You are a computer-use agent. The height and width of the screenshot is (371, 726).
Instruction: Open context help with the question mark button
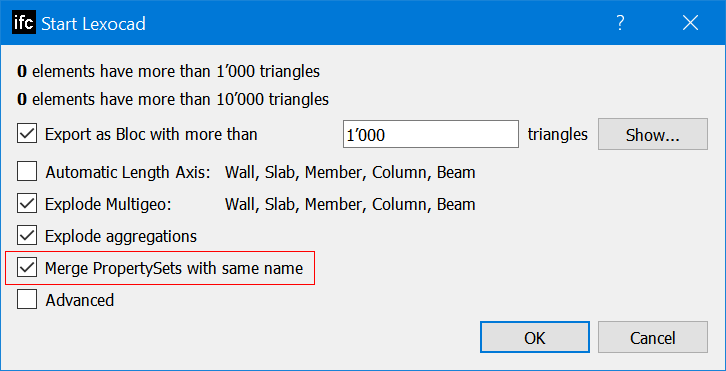(x=620, y=23)
